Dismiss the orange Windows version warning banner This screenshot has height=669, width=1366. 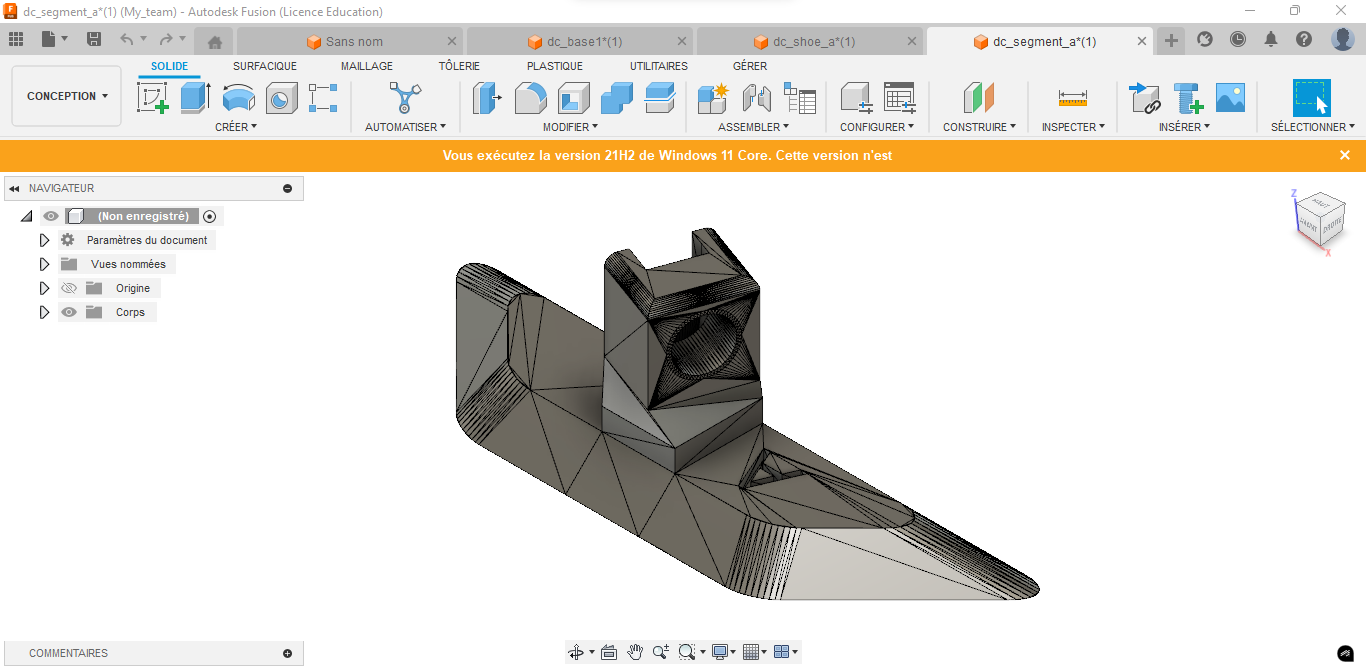[1345, 155]
